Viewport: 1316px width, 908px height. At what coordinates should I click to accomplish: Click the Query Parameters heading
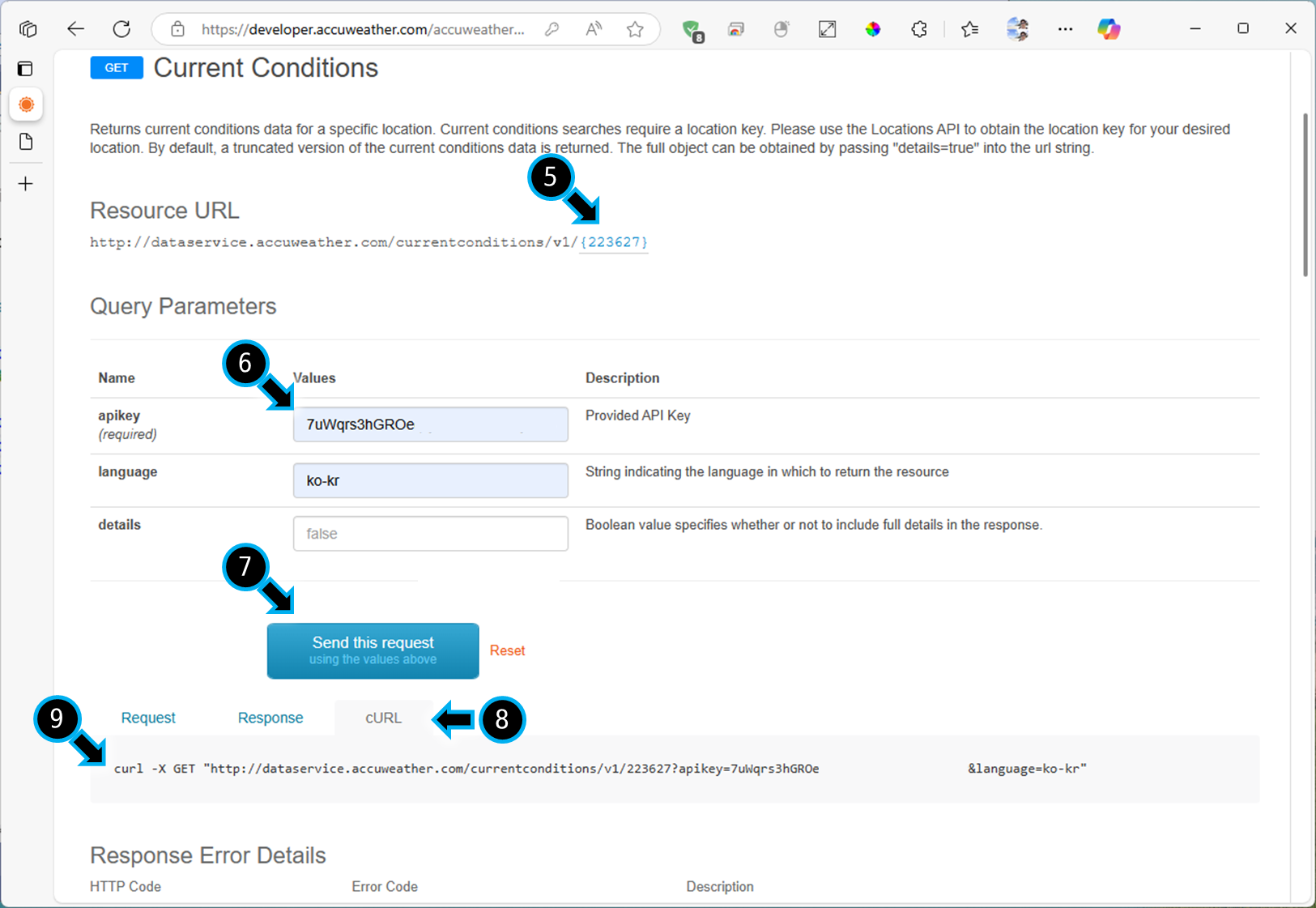tap(183, 306)
